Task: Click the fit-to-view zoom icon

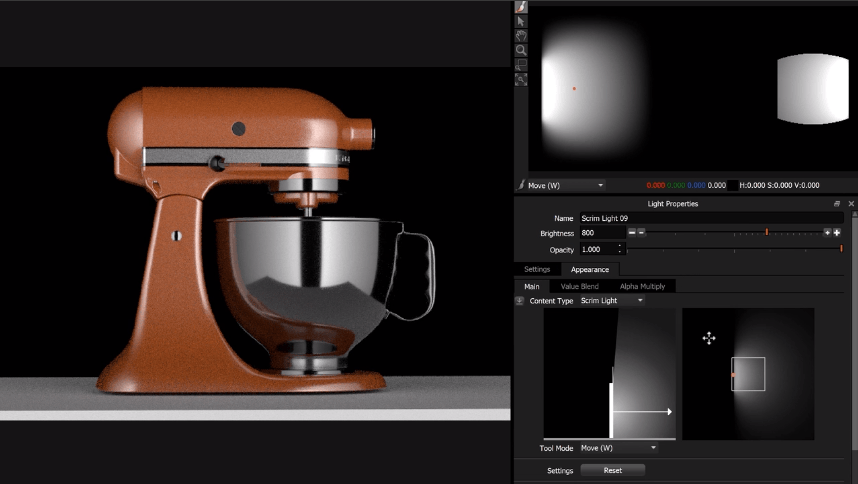Action: 521,79
